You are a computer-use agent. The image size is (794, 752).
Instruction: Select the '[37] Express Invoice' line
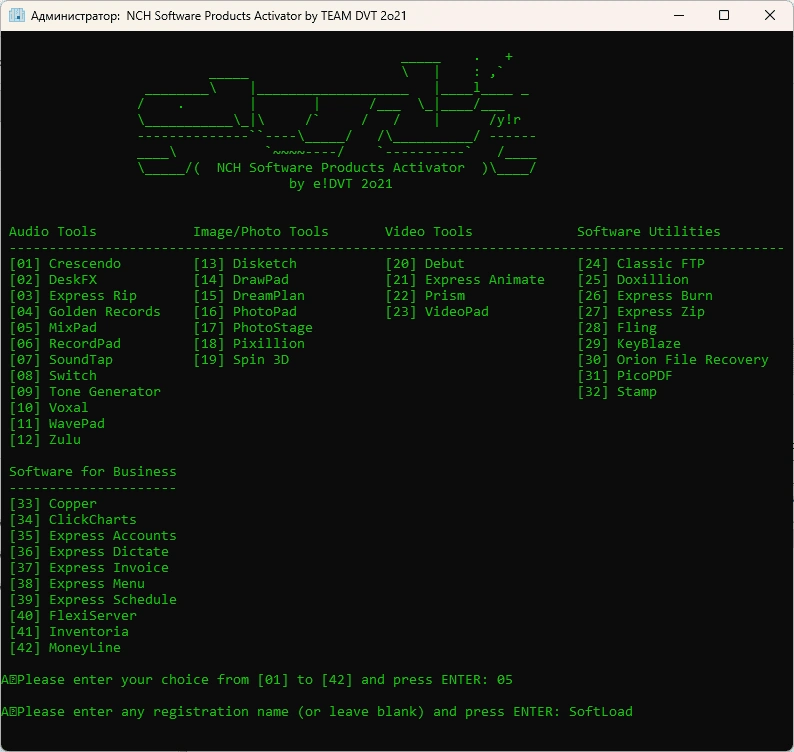pos(89,568)
